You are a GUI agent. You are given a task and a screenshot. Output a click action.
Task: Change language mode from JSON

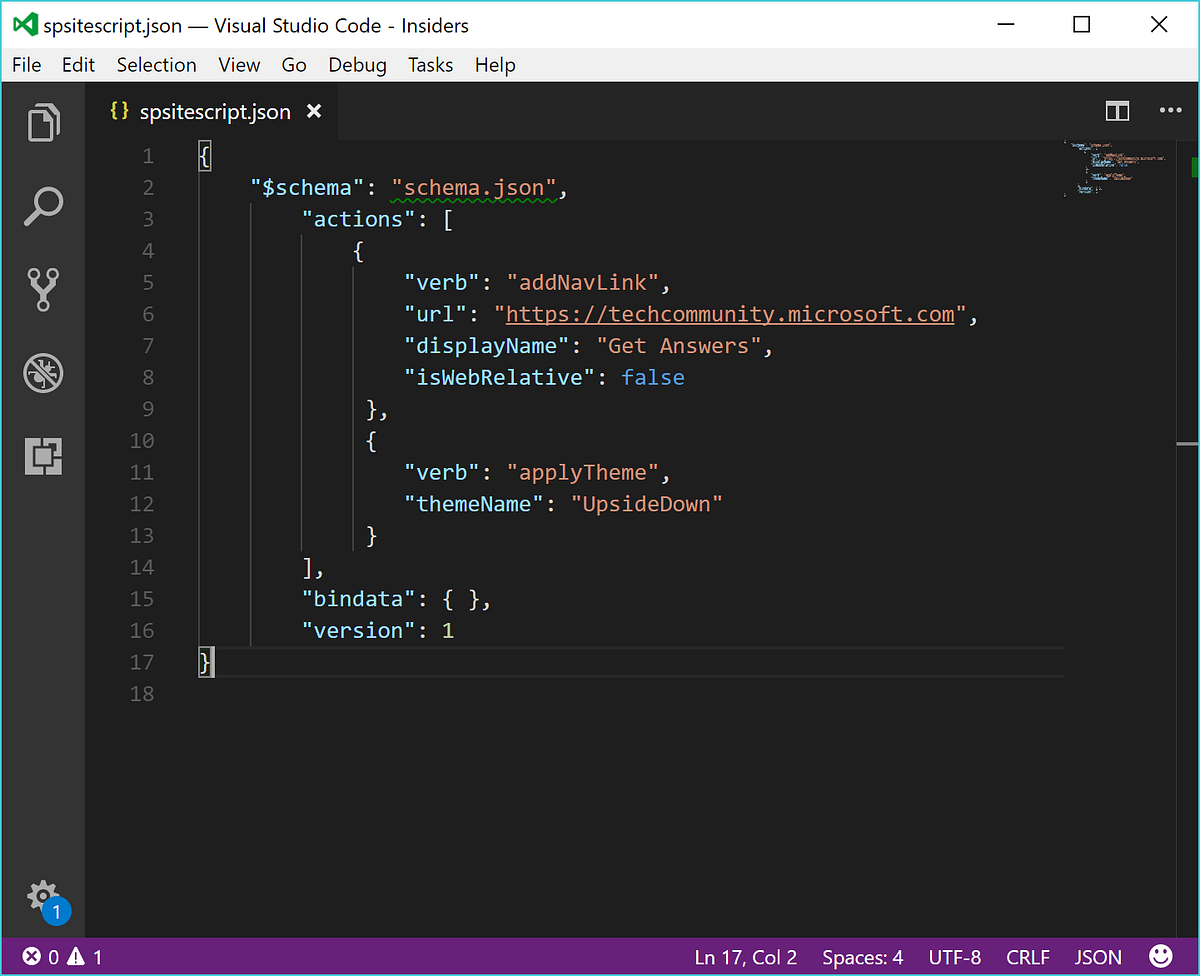pos(1097,956)
